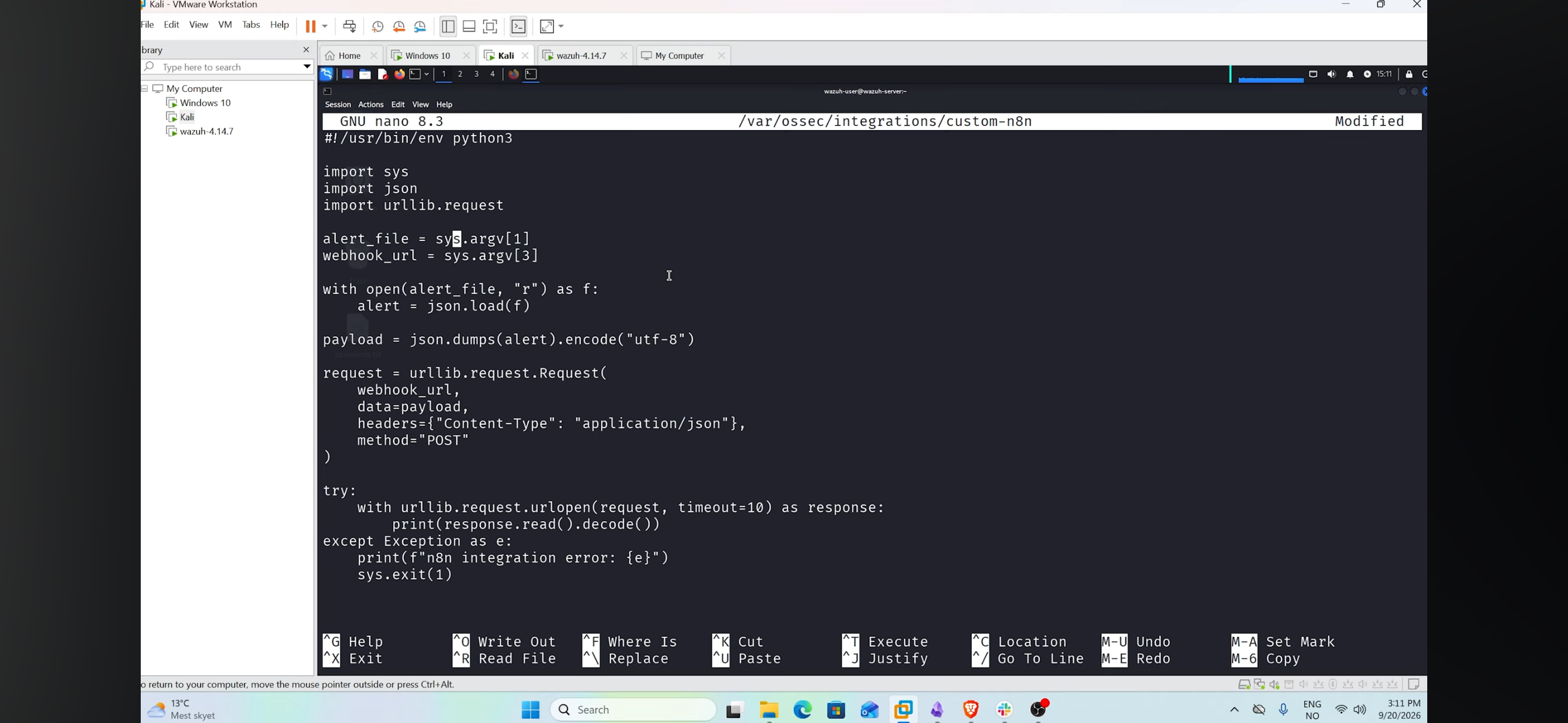Open the Kali terminal launcher dropdown

(x=427, y=74)
